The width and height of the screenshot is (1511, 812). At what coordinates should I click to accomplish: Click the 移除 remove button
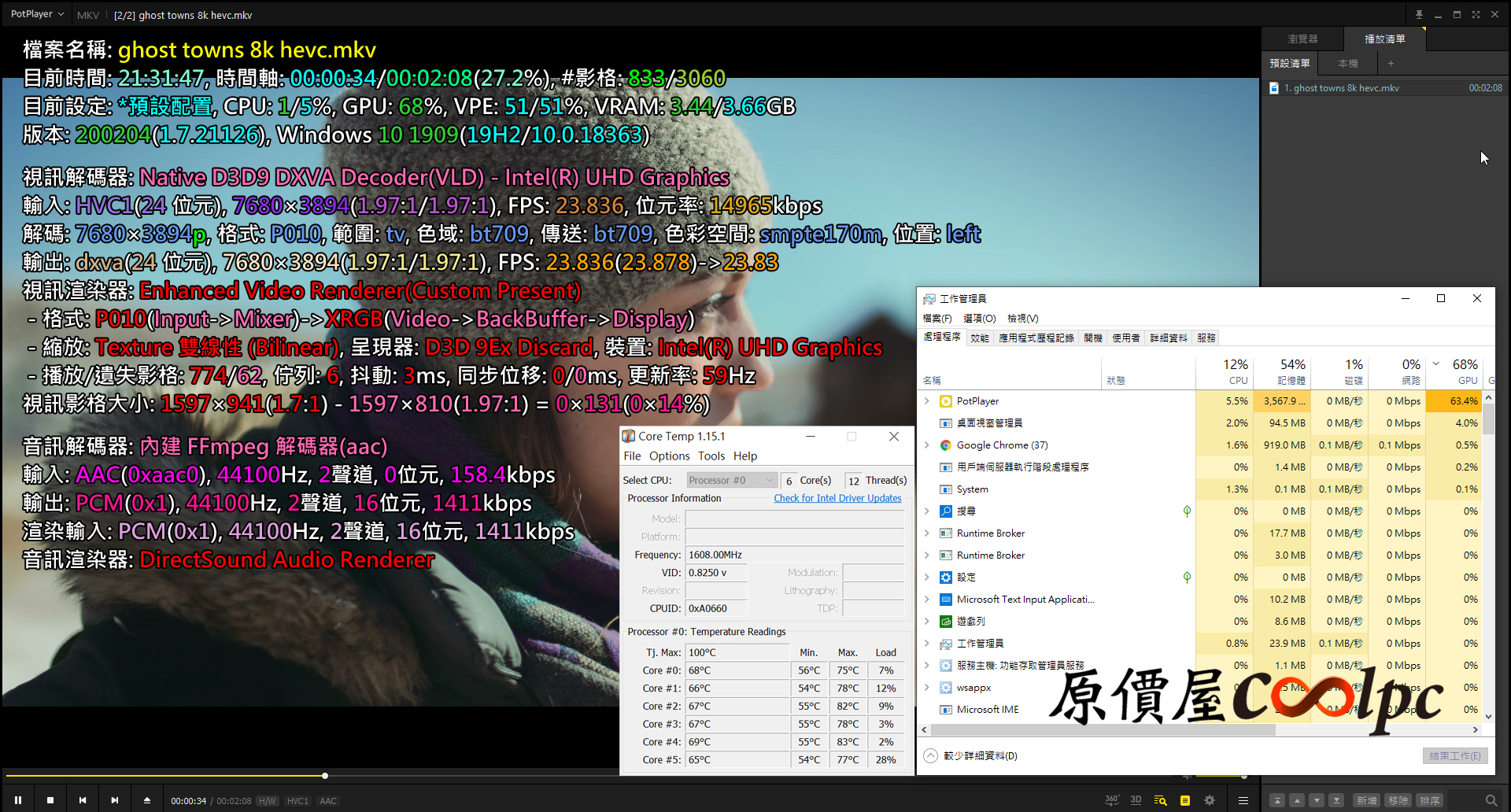click(x=1398, y=800)
